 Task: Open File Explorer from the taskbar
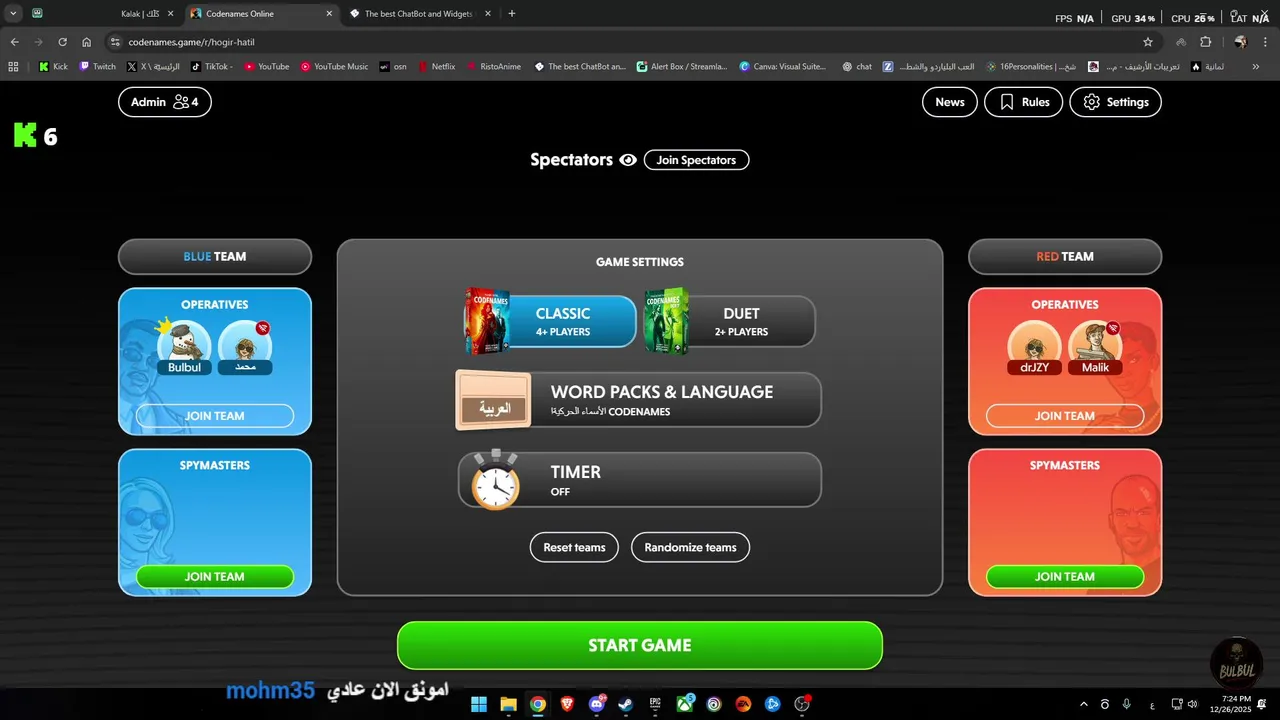click(x=508, y=704)
